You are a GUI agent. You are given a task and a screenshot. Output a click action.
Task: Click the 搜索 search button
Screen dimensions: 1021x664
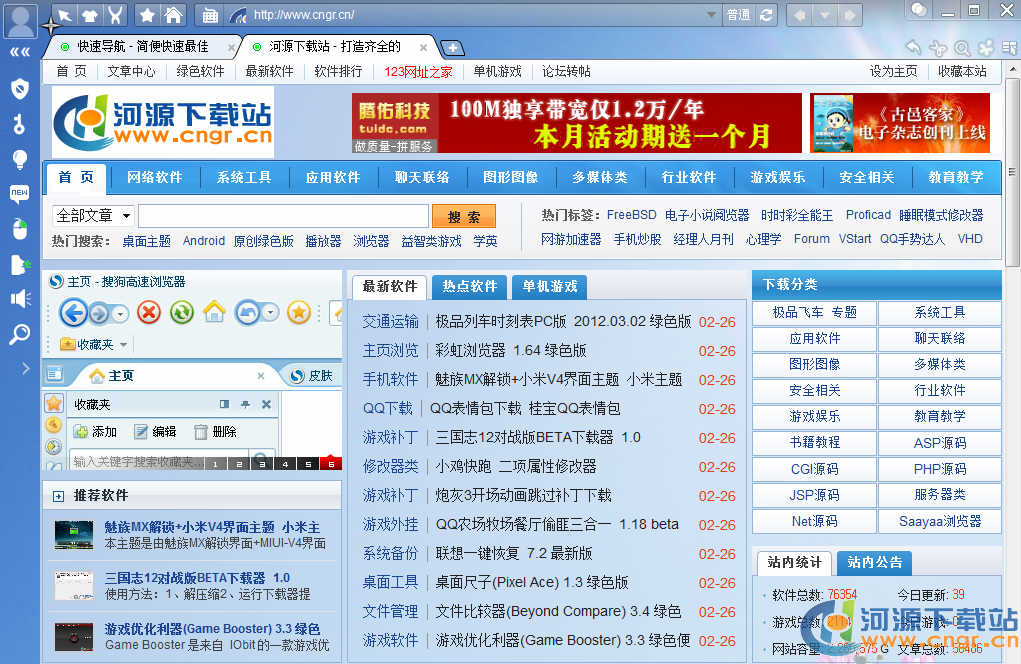[463, 218]
